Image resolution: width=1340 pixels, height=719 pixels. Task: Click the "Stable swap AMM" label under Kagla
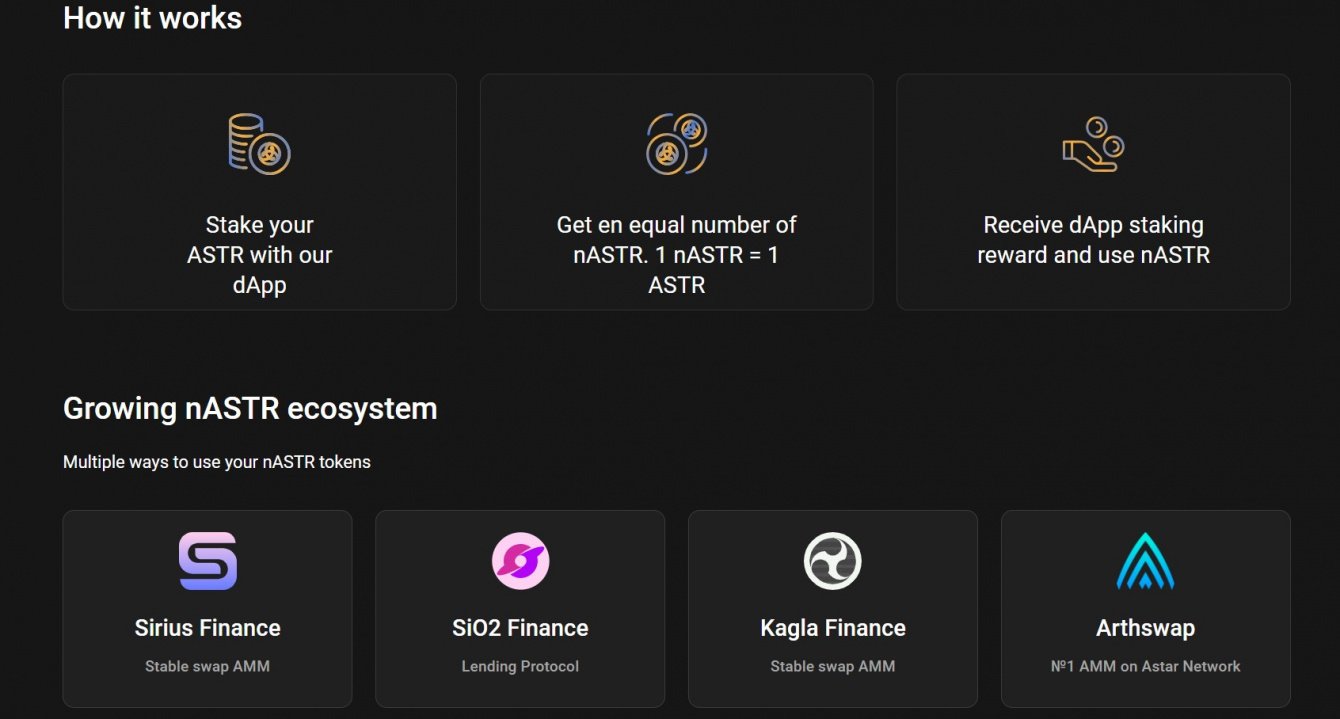(832, 666)
